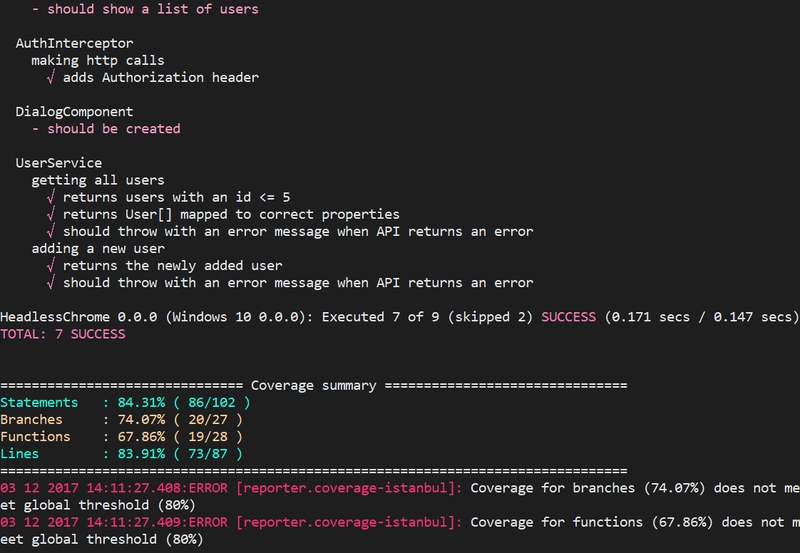Click the Branches coverage label
The height and width of the screenshot is (553, 800).
point(31,419)
